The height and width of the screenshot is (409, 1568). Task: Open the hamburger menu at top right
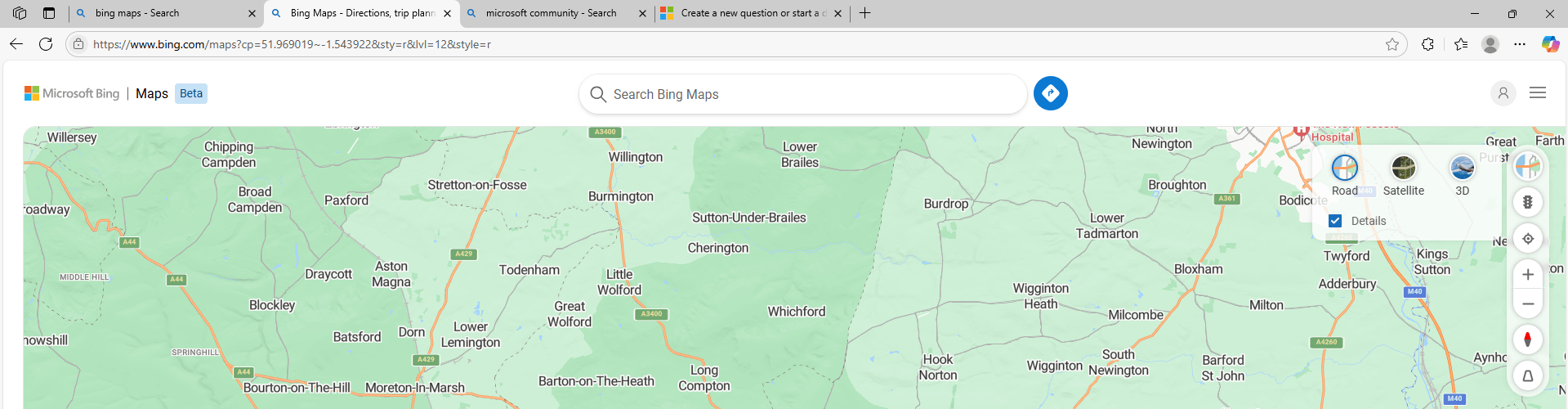[1538, 93]
